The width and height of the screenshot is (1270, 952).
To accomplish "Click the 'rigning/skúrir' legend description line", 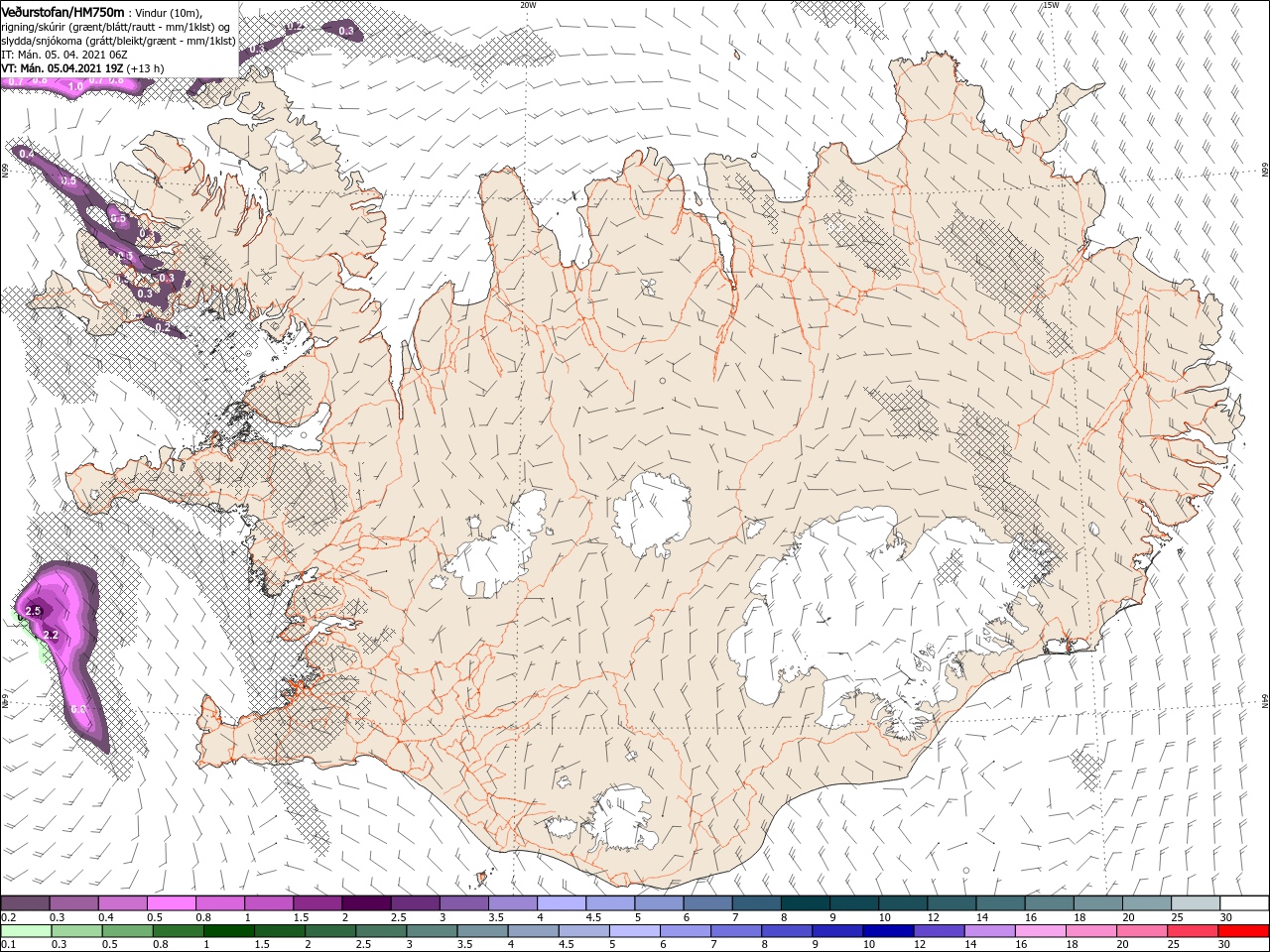I will pos(115,26).
